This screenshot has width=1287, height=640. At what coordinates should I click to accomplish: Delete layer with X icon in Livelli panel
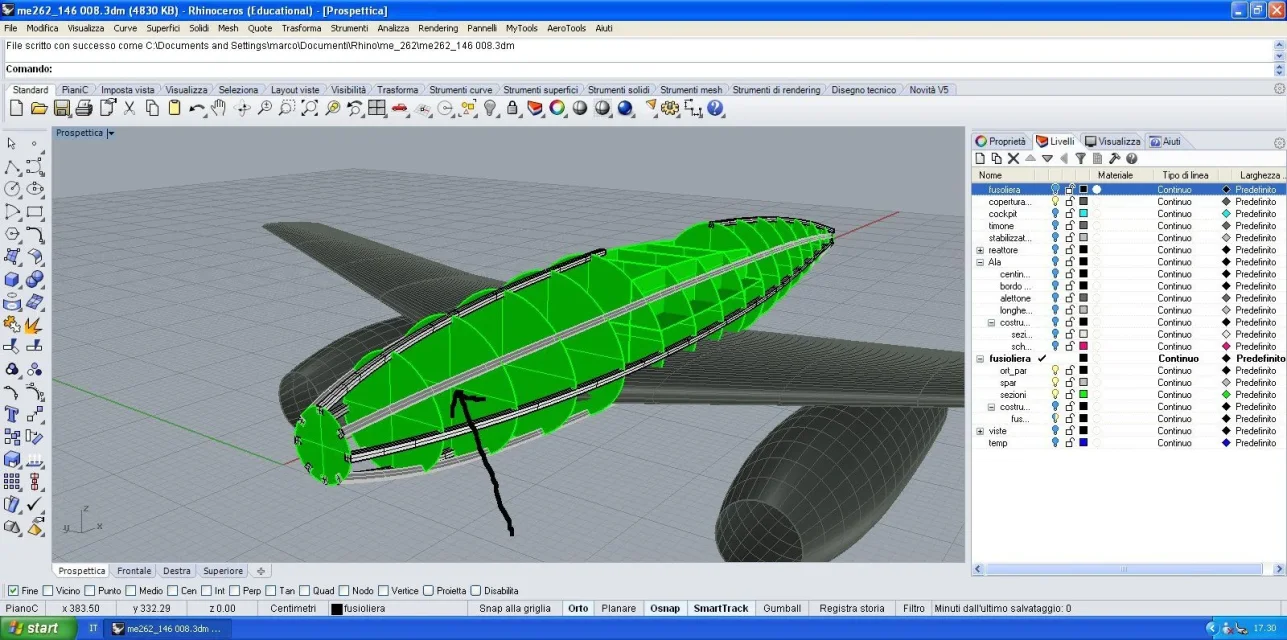1013,158
